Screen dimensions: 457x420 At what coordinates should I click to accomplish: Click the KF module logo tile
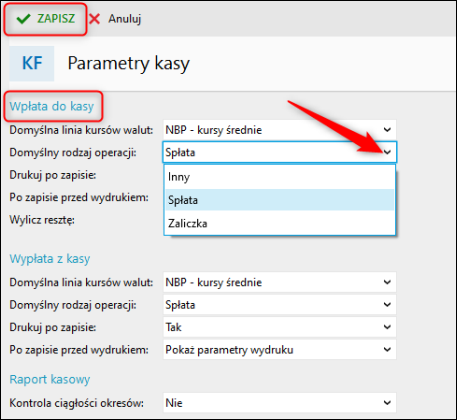[x=32, y=63]
